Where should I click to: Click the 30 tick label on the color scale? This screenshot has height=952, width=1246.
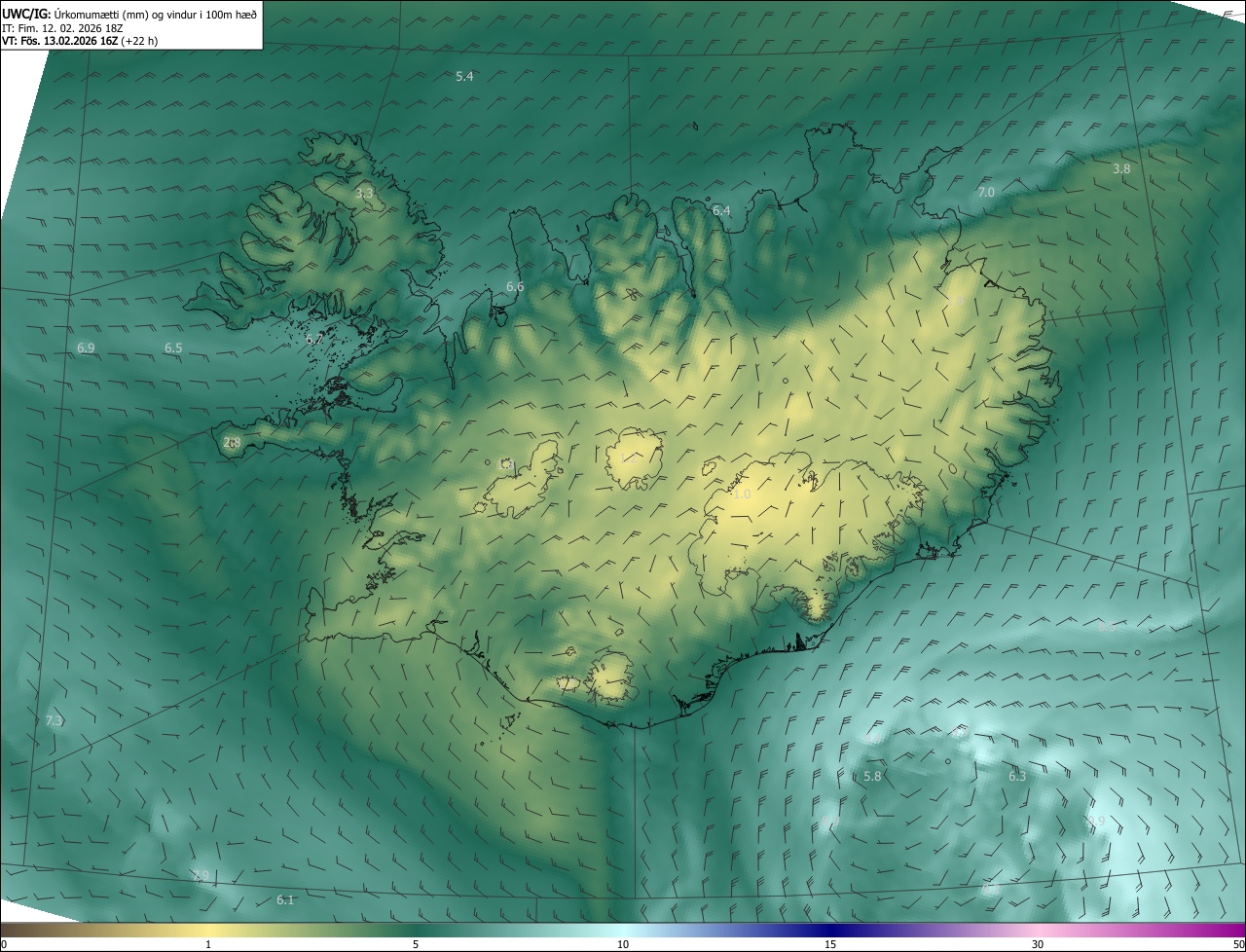click(x=1038, y=944)
